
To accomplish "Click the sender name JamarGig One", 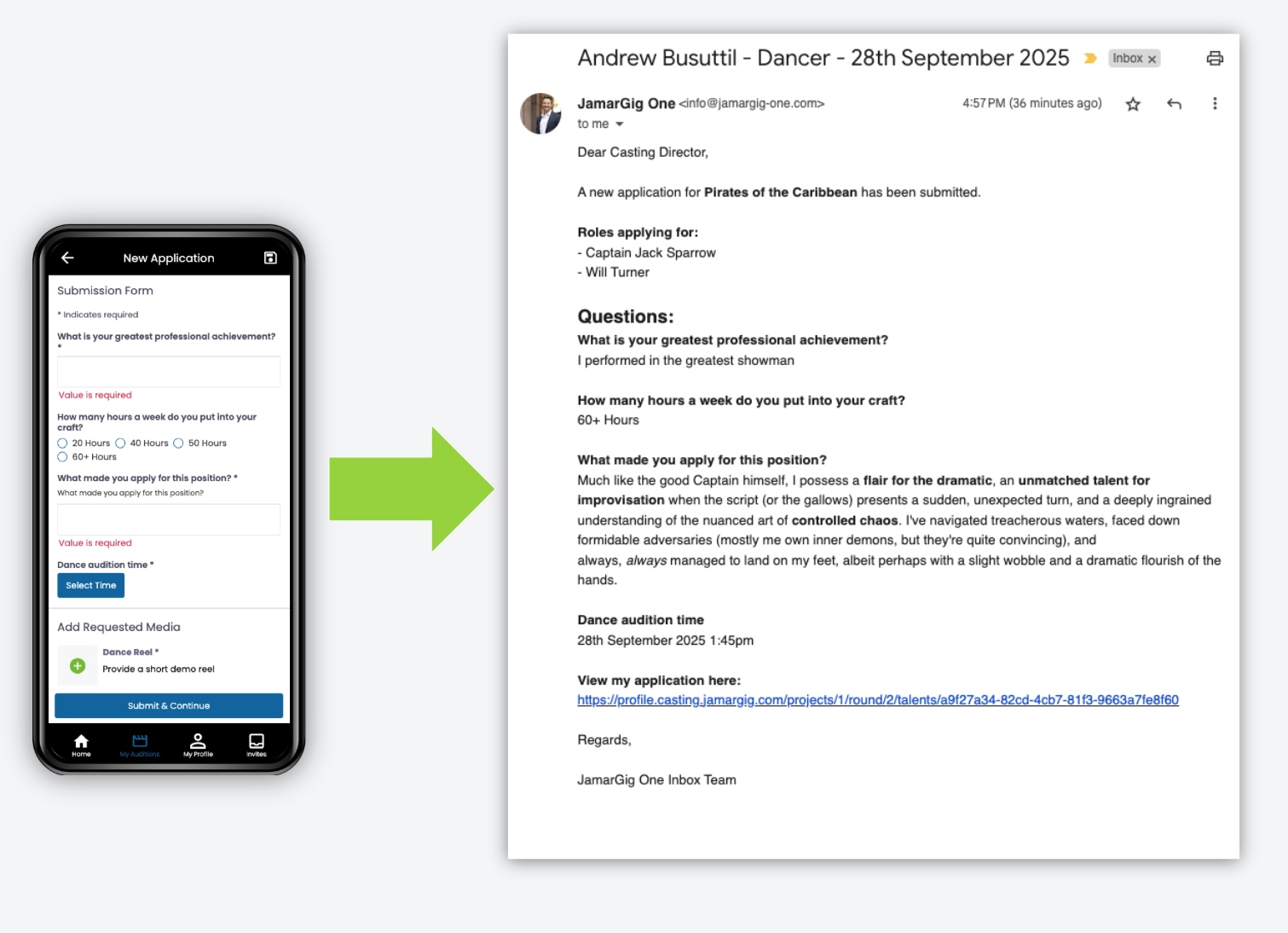I will pyautogui.click(x=627, y=103).
